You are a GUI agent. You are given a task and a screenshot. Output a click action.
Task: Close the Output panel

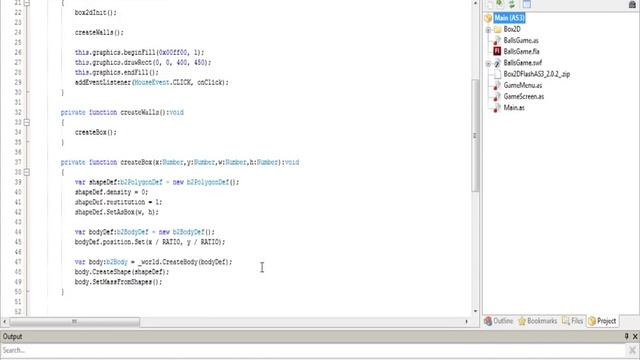click(x=635, y=336)
